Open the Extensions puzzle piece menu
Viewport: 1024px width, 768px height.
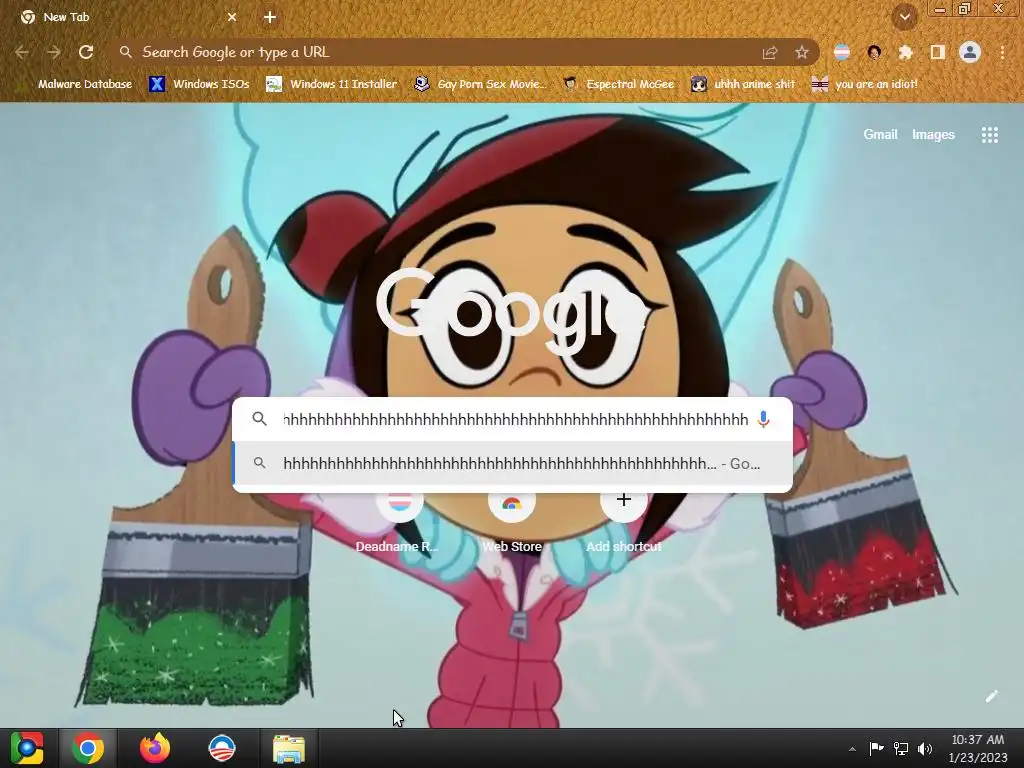click(906, 52)
